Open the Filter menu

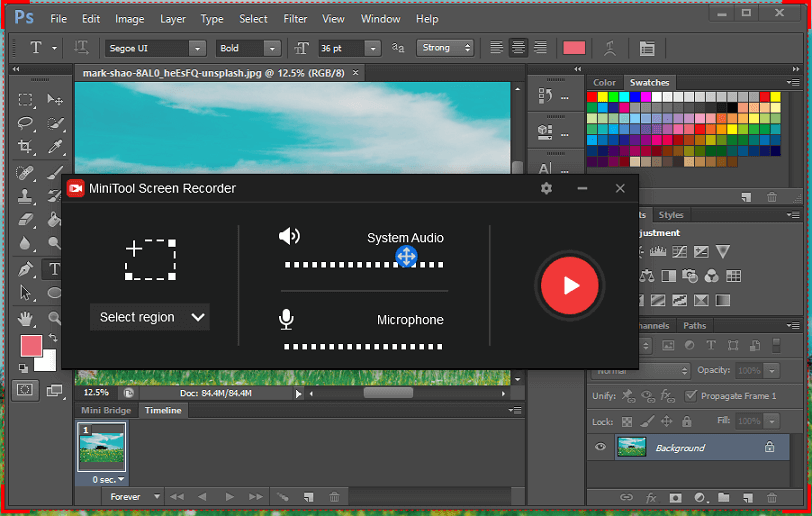[x=295, y=19]
